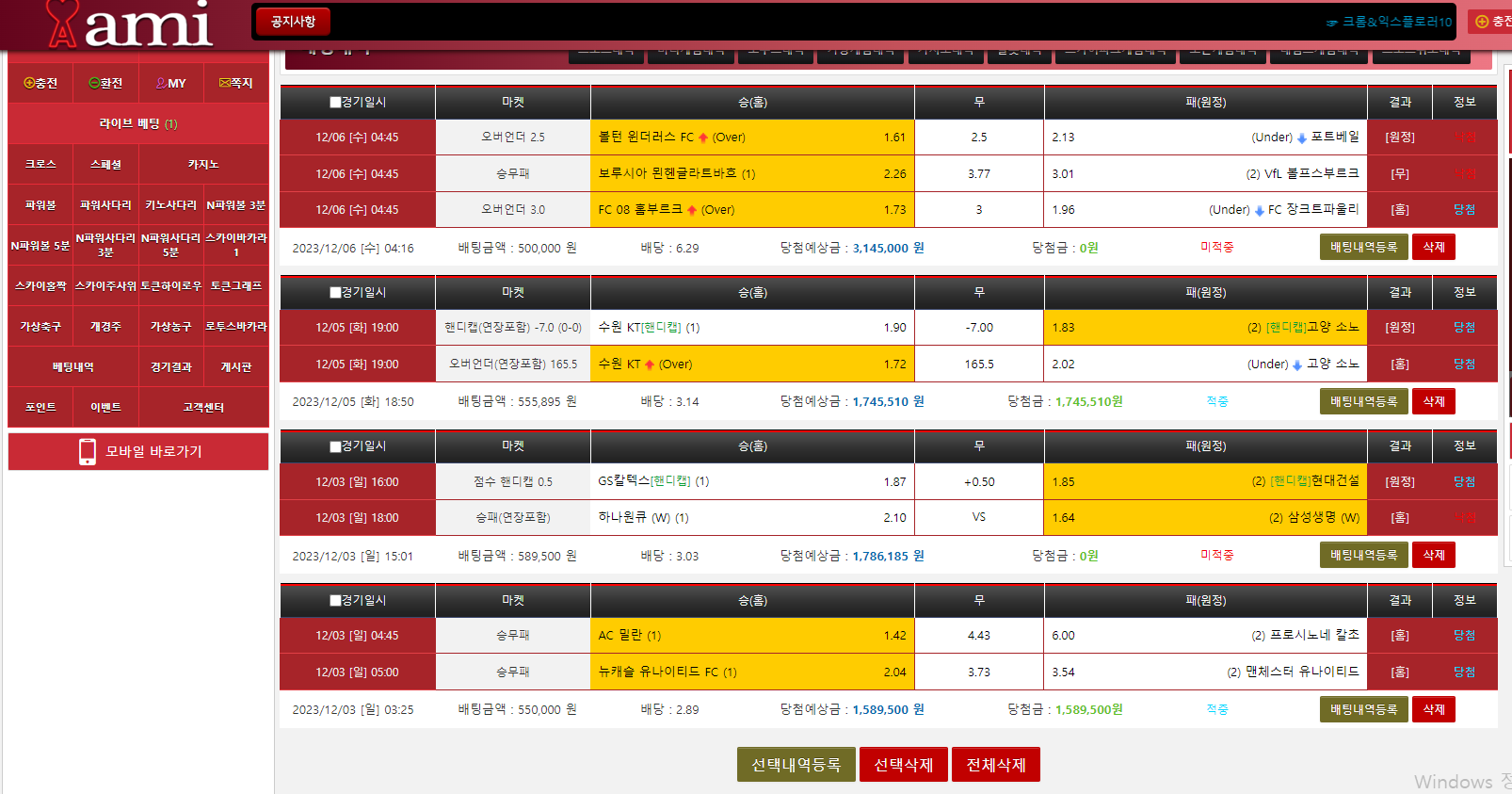Open the 포인트 page
The image size is (1512, 794).
click(x=40, y=407)
